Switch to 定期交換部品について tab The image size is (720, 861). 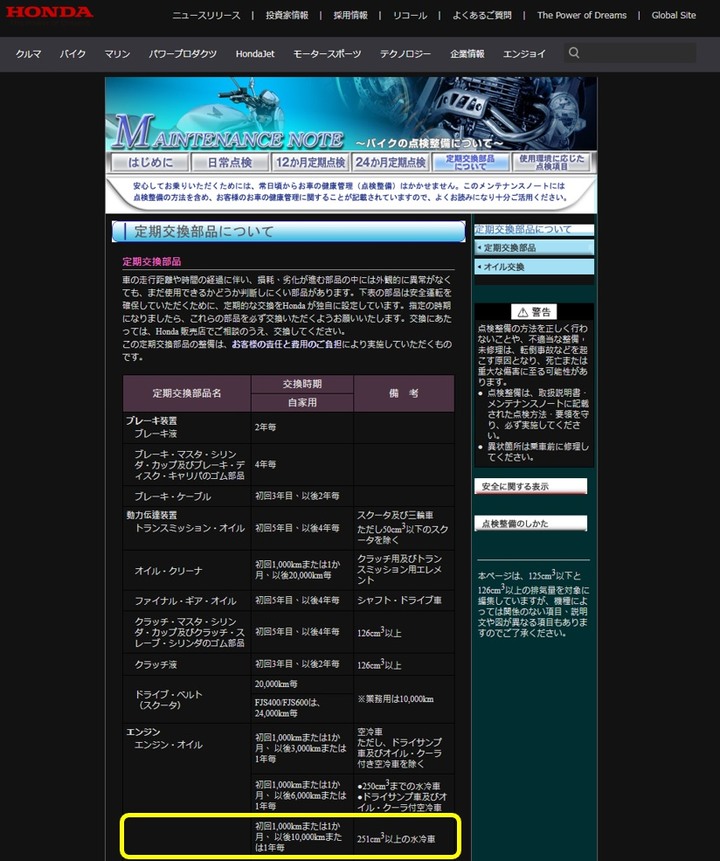click(x=470, y=163)
